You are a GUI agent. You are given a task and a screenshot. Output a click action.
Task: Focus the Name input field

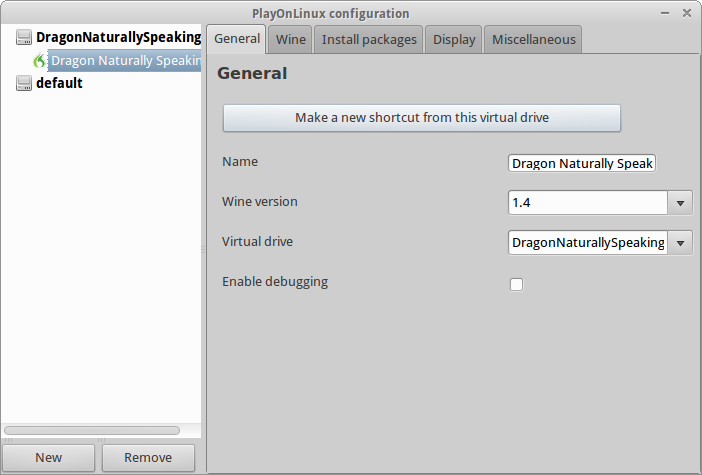(582, 163)
